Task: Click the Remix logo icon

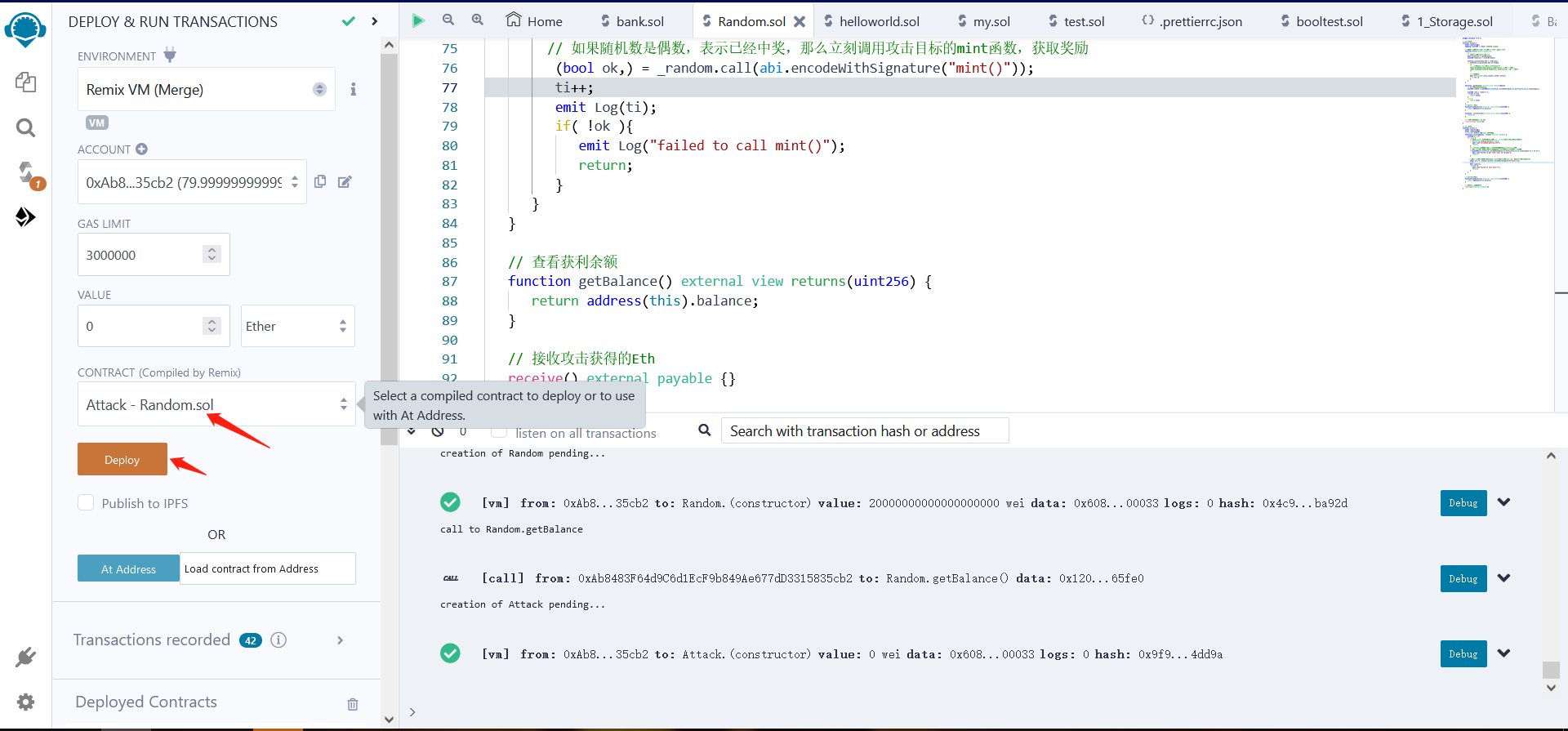Action: pyautogui.click(x=25, y=30)
